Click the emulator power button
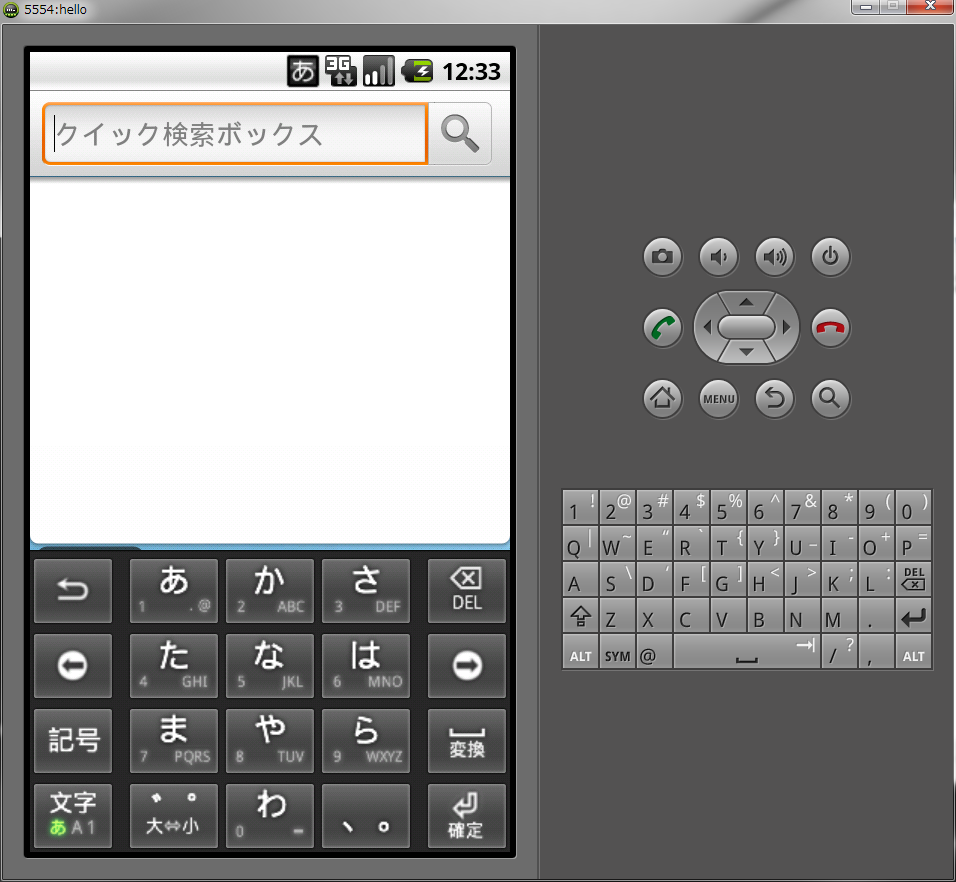Screen dimensions: 956x882 [830, 257]
